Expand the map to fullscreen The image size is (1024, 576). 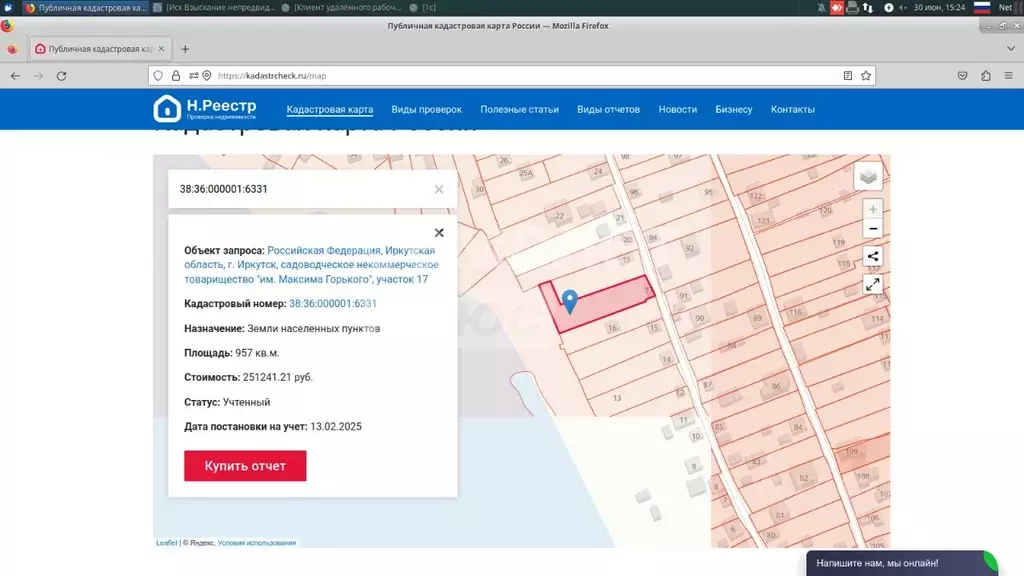(873, 284)
